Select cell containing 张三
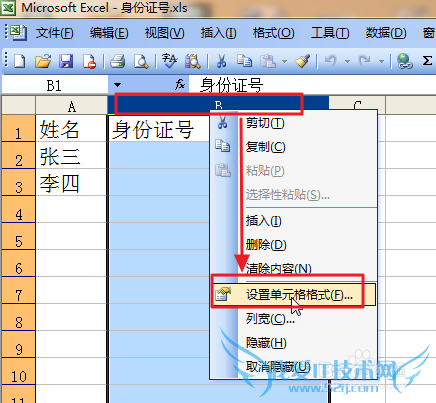Image resolution: width=436 pixels, height=403 pixels. (x=71, y=155)
